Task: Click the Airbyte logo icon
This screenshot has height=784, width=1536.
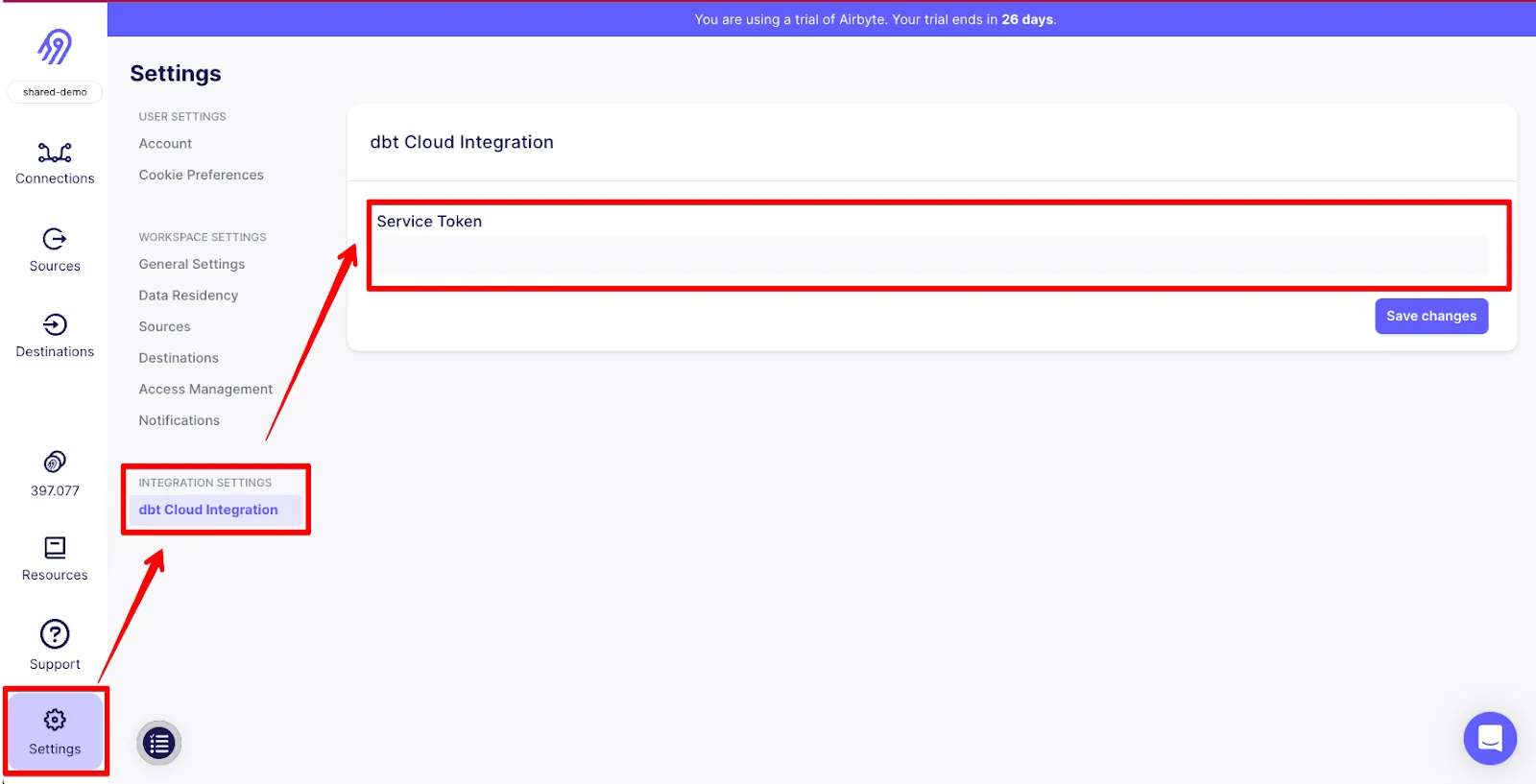Action: point(55,46)
